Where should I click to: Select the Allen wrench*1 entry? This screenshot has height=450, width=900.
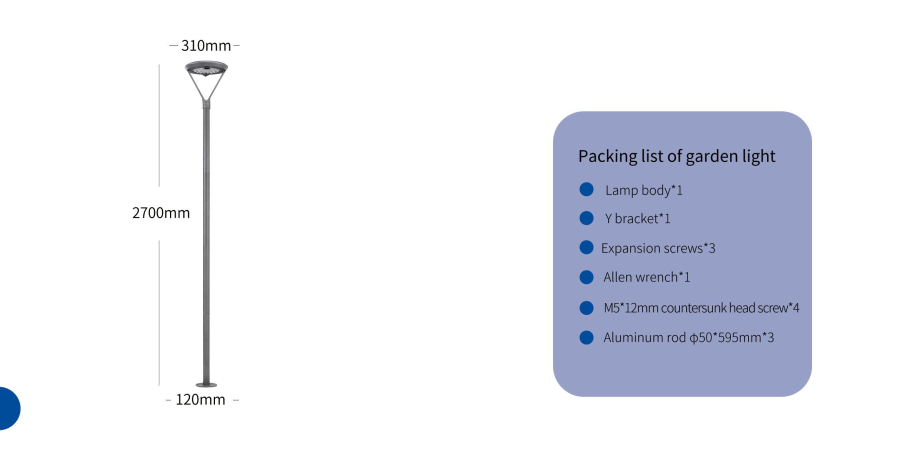pyautogui.click(x=647, y=277)
